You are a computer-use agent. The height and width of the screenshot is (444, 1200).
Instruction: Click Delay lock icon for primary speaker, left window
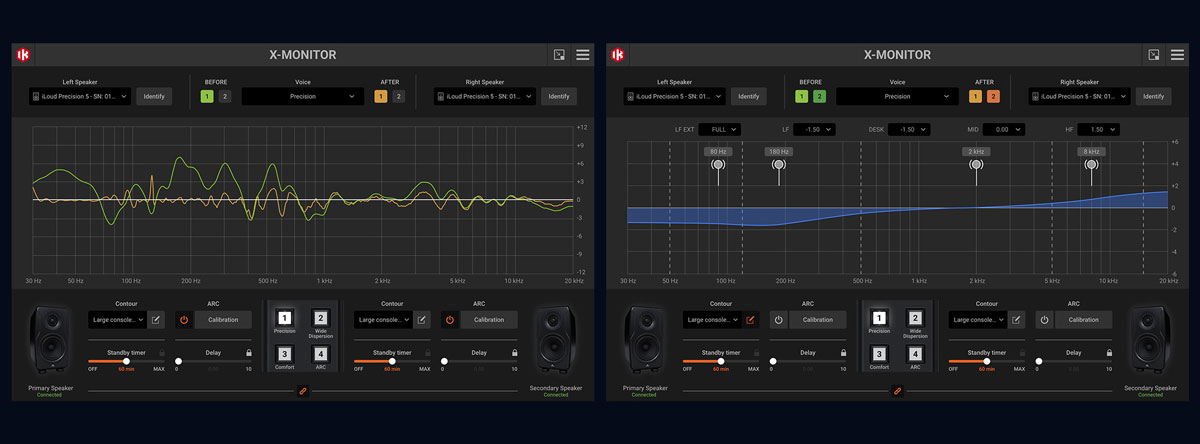248,353
